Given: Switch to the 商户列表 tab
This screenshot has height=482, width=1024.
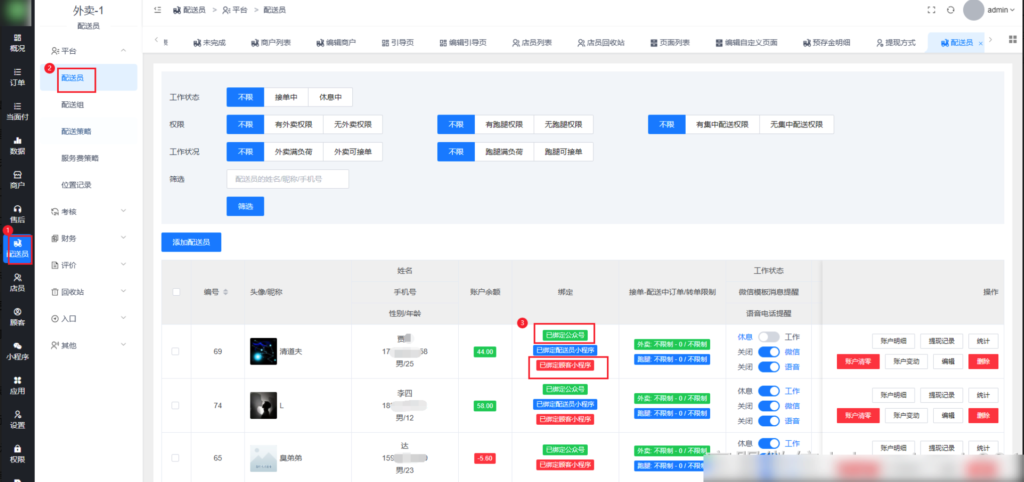Looking at the screenshot, I should 270,42.
